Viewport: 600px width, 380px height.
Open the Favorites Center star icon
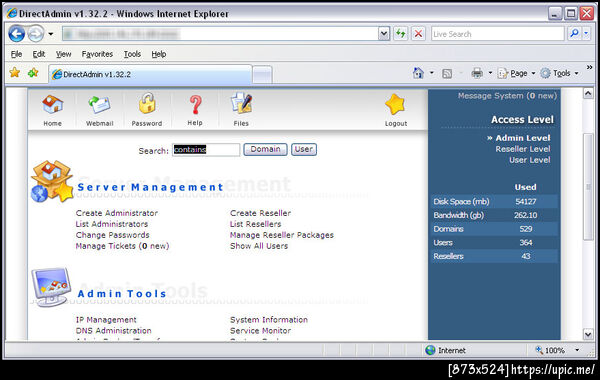[x=15, y=72]
